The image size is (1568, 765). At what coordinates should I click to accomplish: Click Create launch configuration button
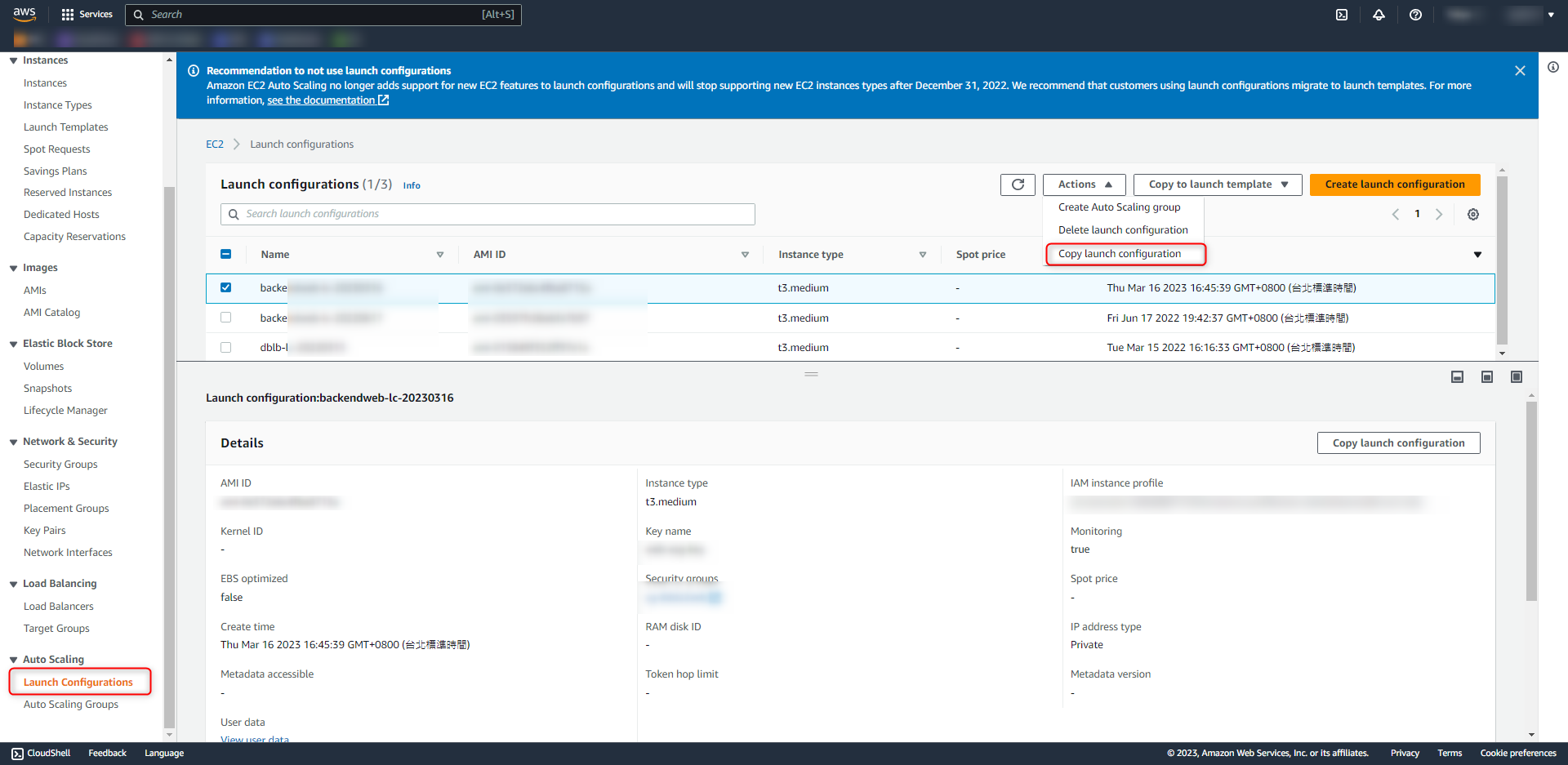point(1395,185)
